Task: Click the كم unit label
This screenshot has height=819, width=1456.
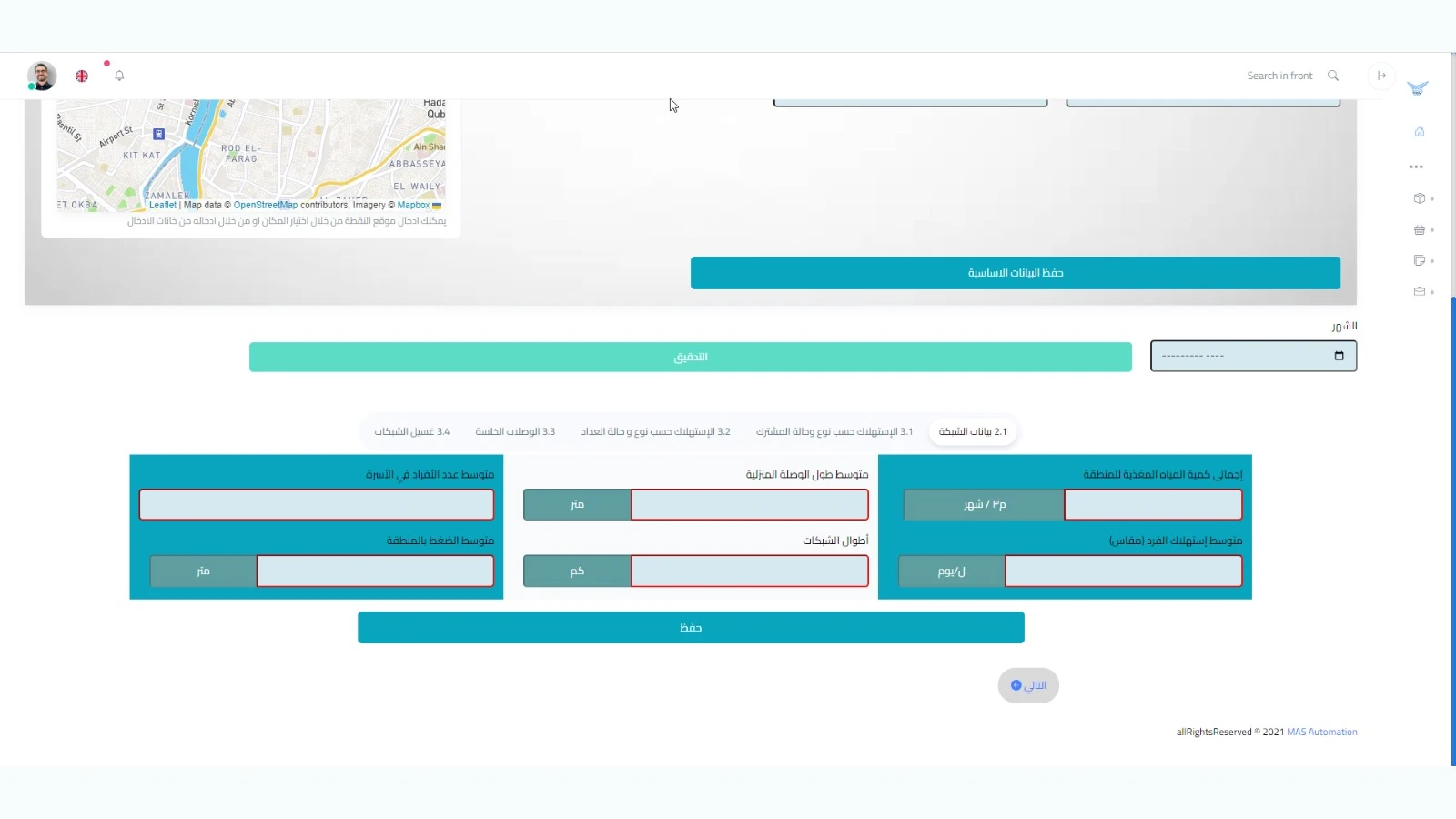Action: click(x=577, y=571)
